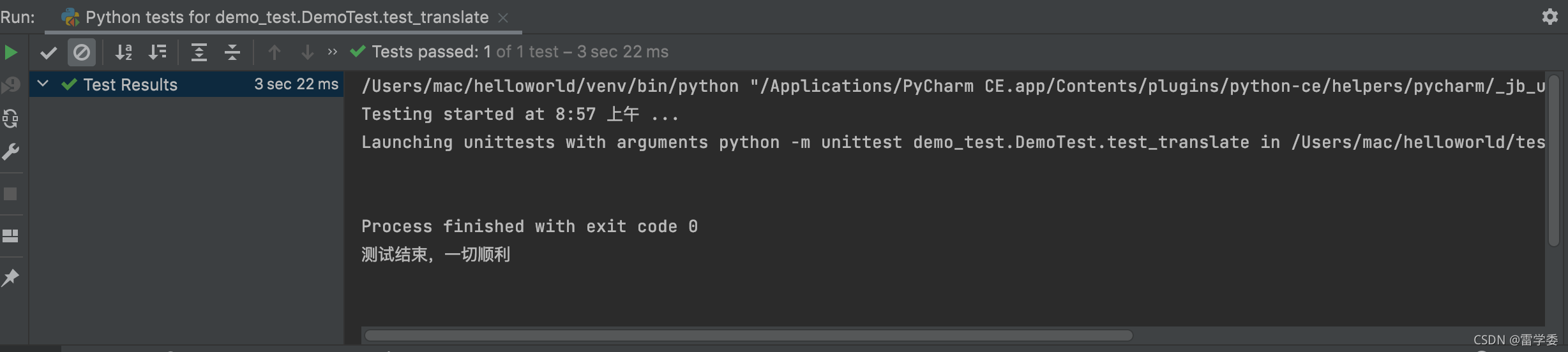Viewport: 1568px width, 352px height.
Task: Expand all test nodes
Action: tap(199, 52)
